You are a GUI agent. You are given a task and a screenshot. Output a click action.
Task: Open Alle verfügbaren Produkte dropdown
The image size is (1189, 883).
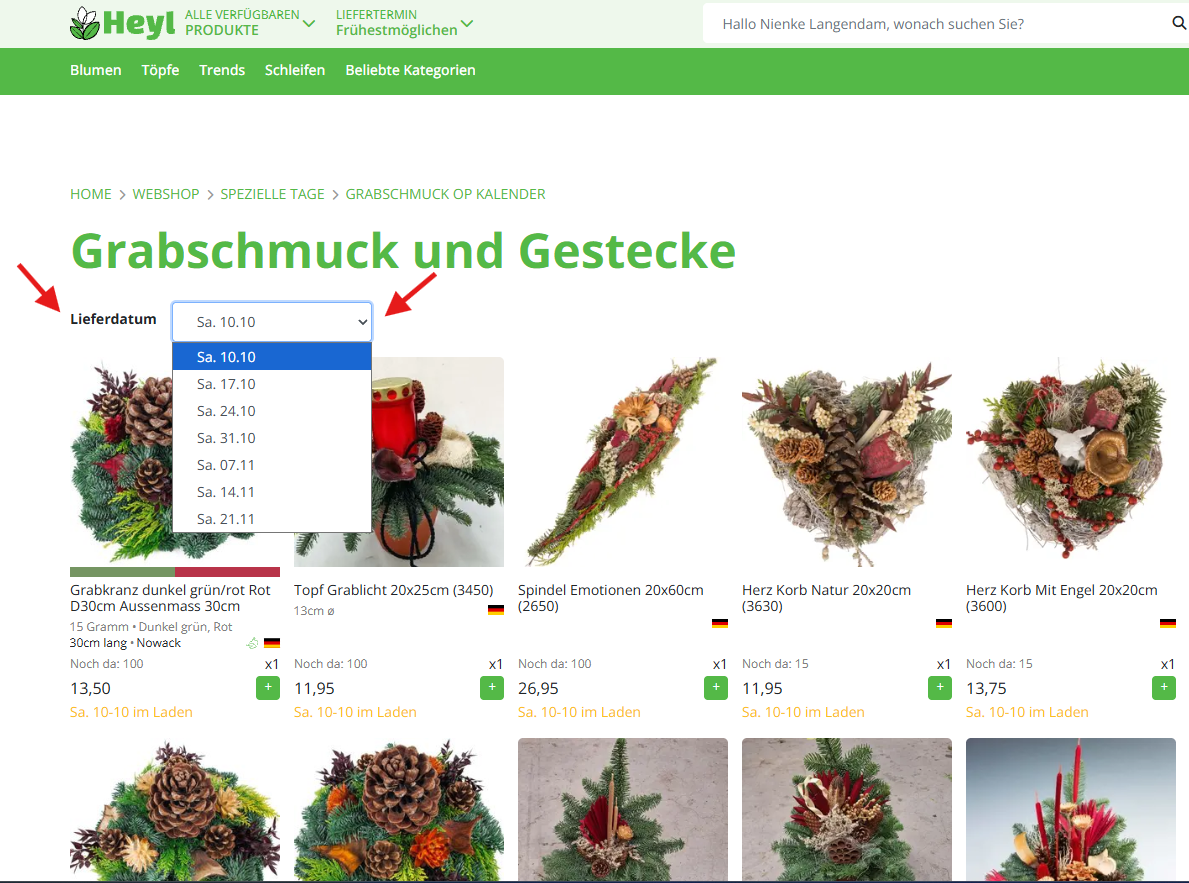coord(250,23)
